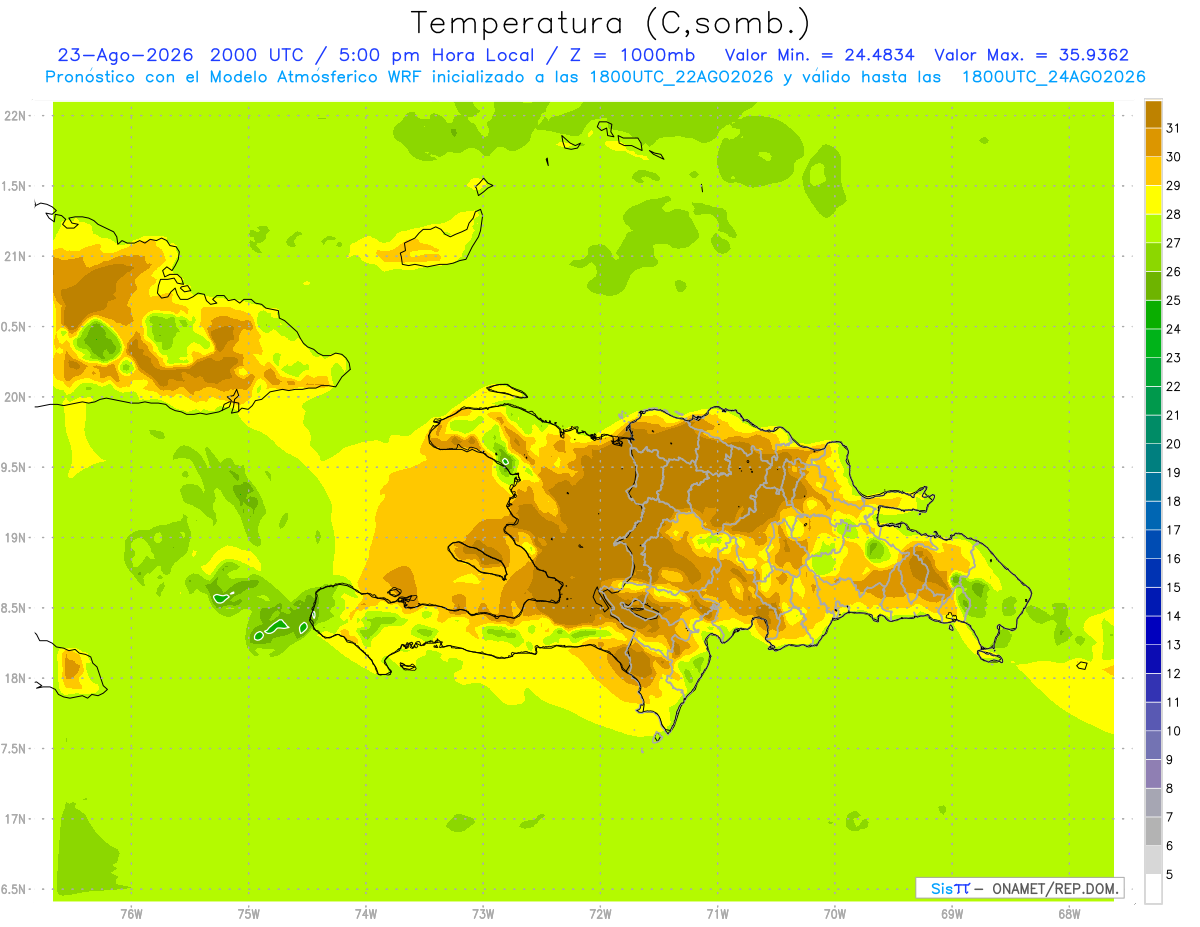The width and height of the screenshot is (1200, 927).
Task: Click the '21N' latitude axis label
Action: click(17, 257)
